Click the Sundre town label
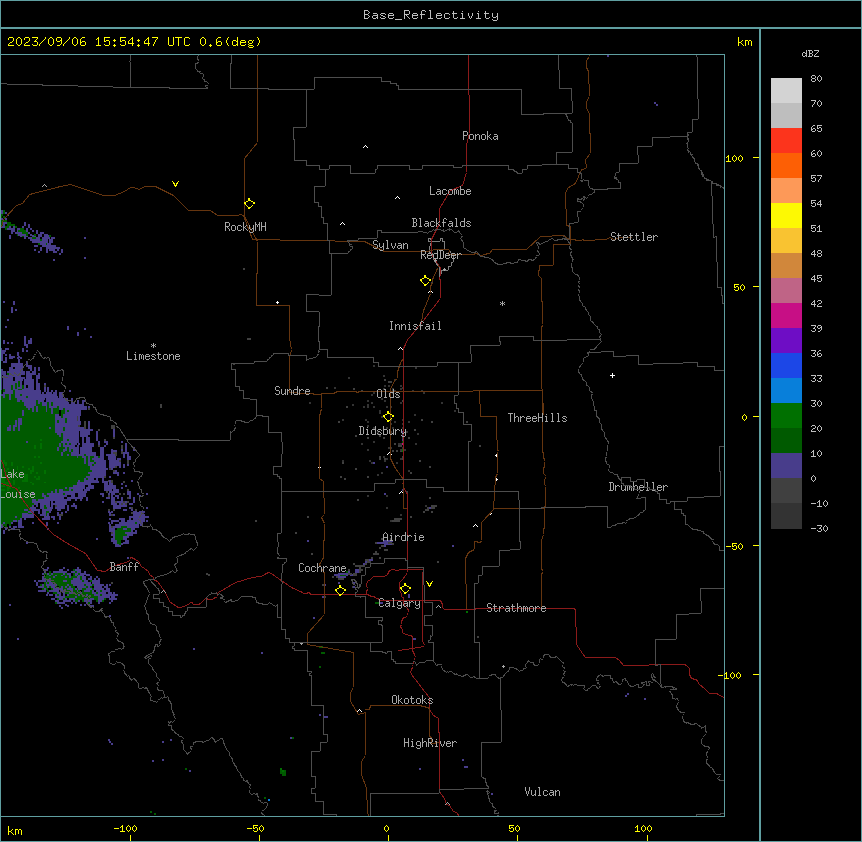 point(292,391)
